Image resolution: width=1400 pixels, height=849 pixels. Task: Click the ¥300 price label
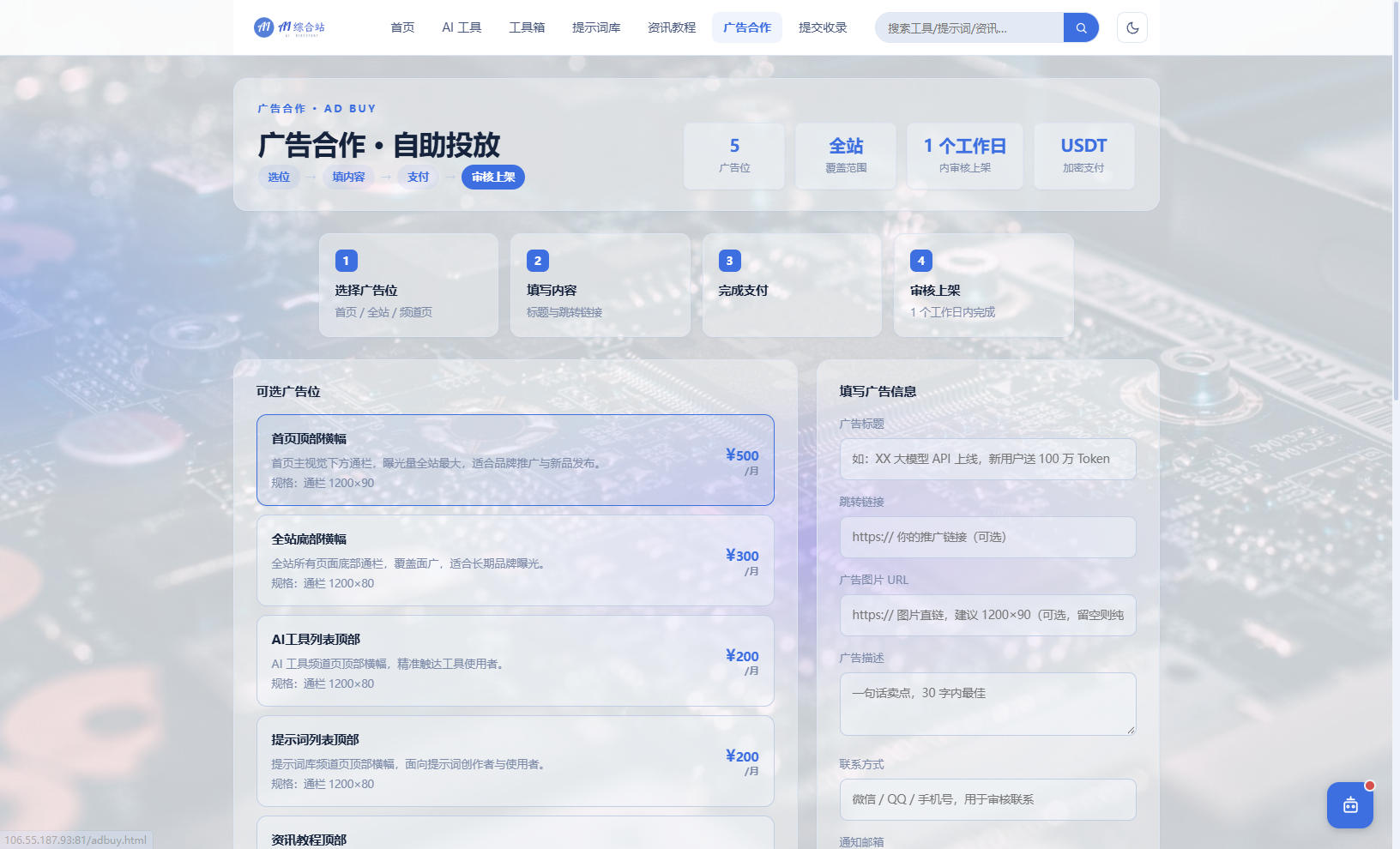pyautogui.click(x=742, y=556)
